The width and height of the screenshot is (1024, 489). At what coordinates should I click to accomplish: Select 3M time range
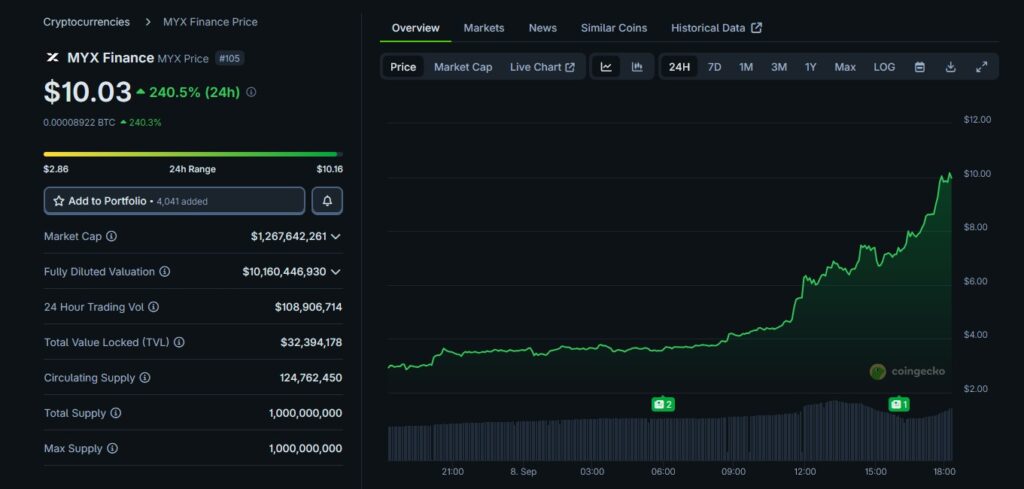click(x=778, y=67)
